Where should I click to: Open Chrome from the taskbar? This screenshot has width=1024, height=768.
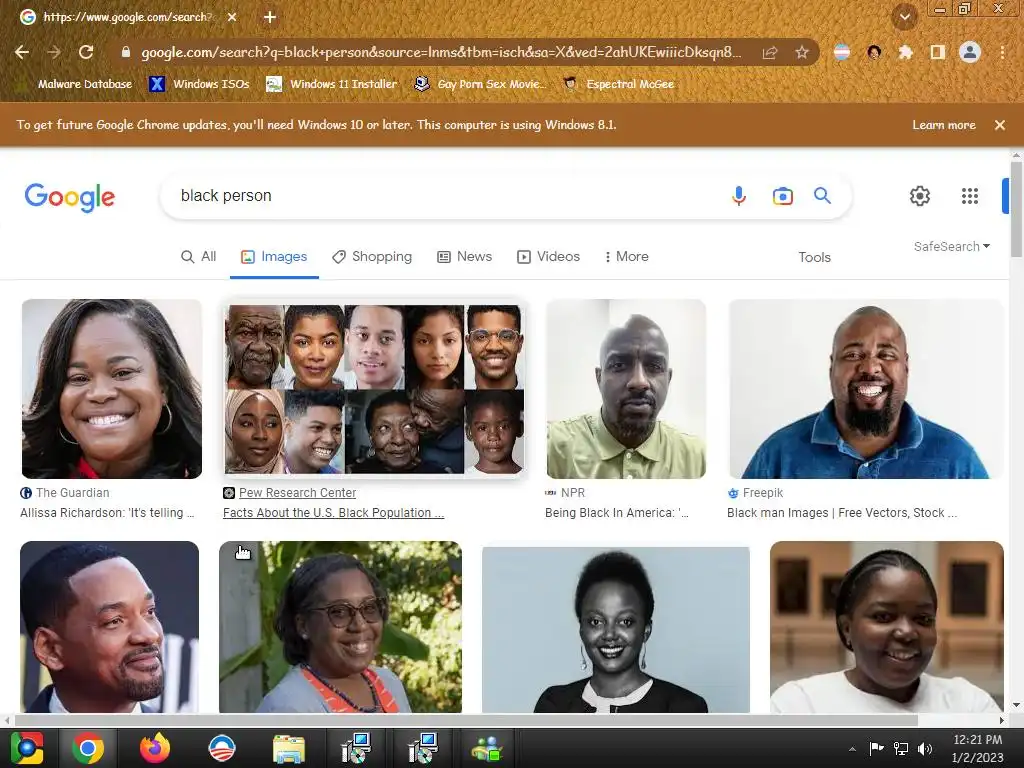(x=88, y=748)
